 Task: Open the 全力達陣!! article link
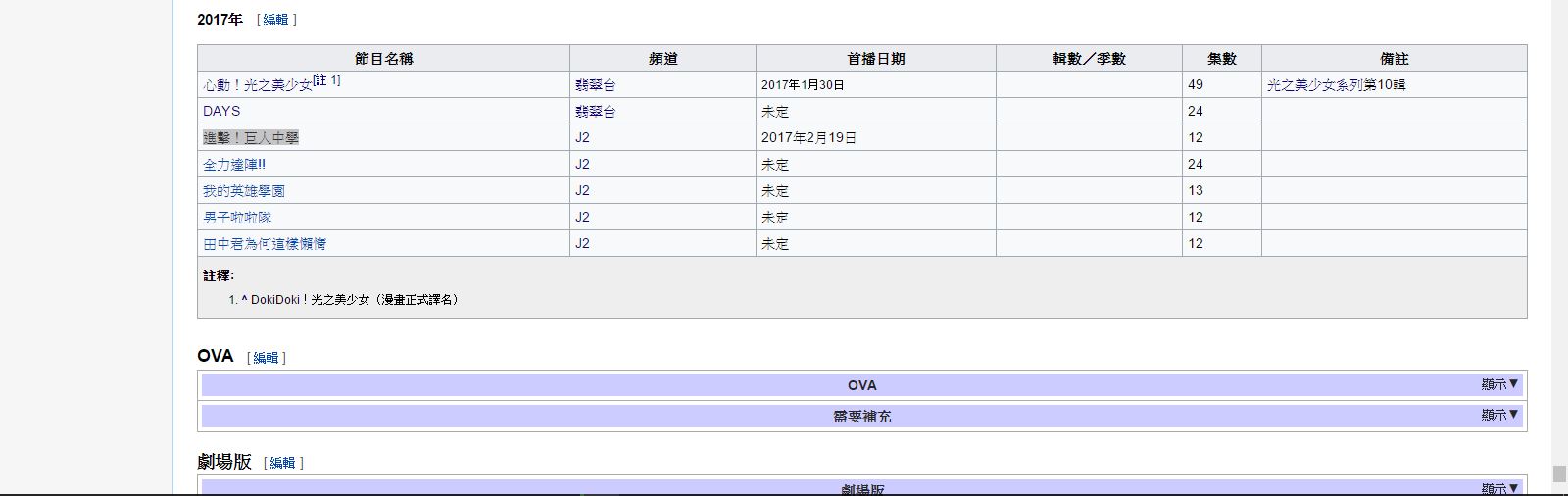[233, 165]
